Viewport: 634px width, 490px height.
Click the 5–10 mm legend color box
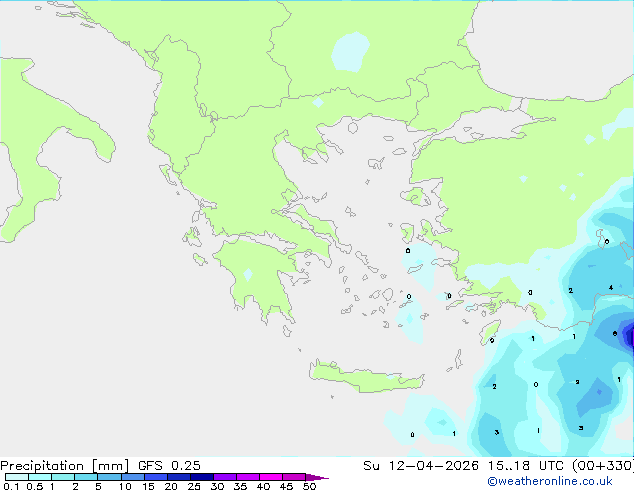coord(109,477)
